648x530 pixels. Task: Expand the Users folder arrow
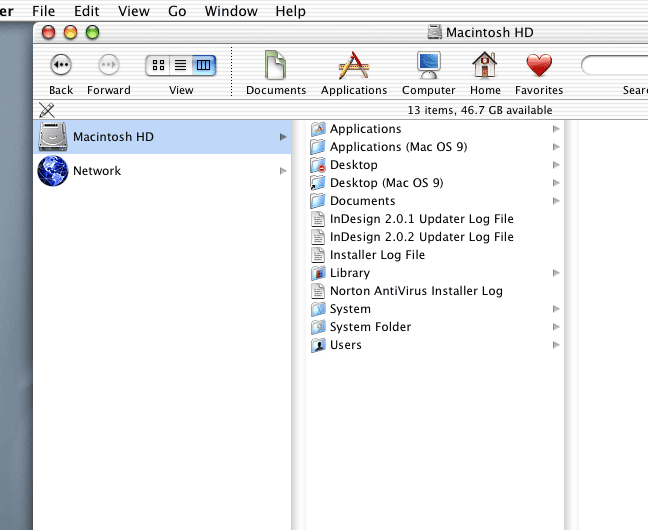556,345
